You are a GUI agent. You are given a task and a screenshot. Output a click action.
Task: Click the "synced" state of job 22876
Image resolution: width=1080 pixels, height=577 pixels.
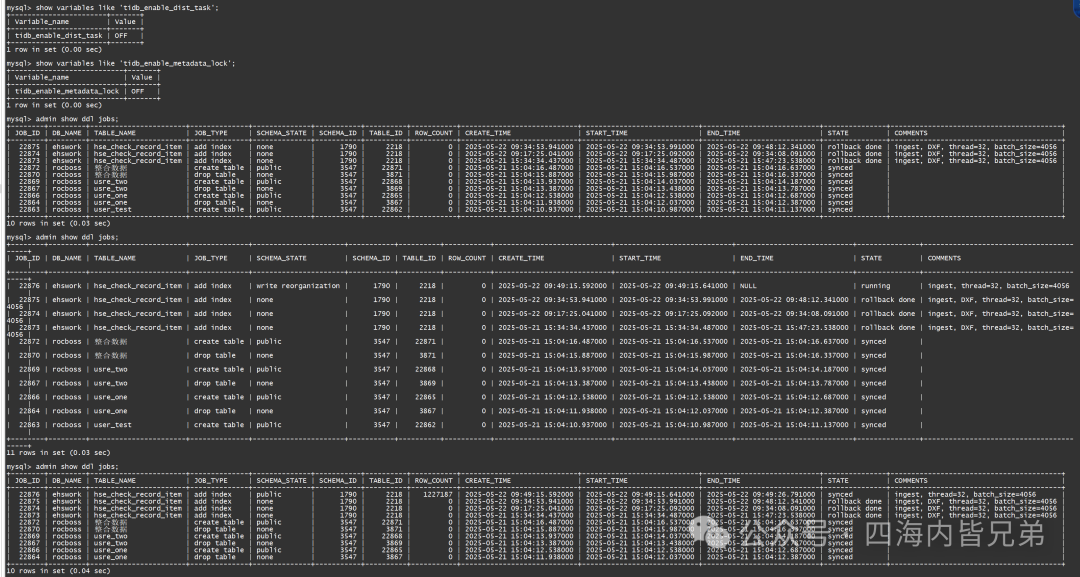pyautogui.click(x=840, y=494)
